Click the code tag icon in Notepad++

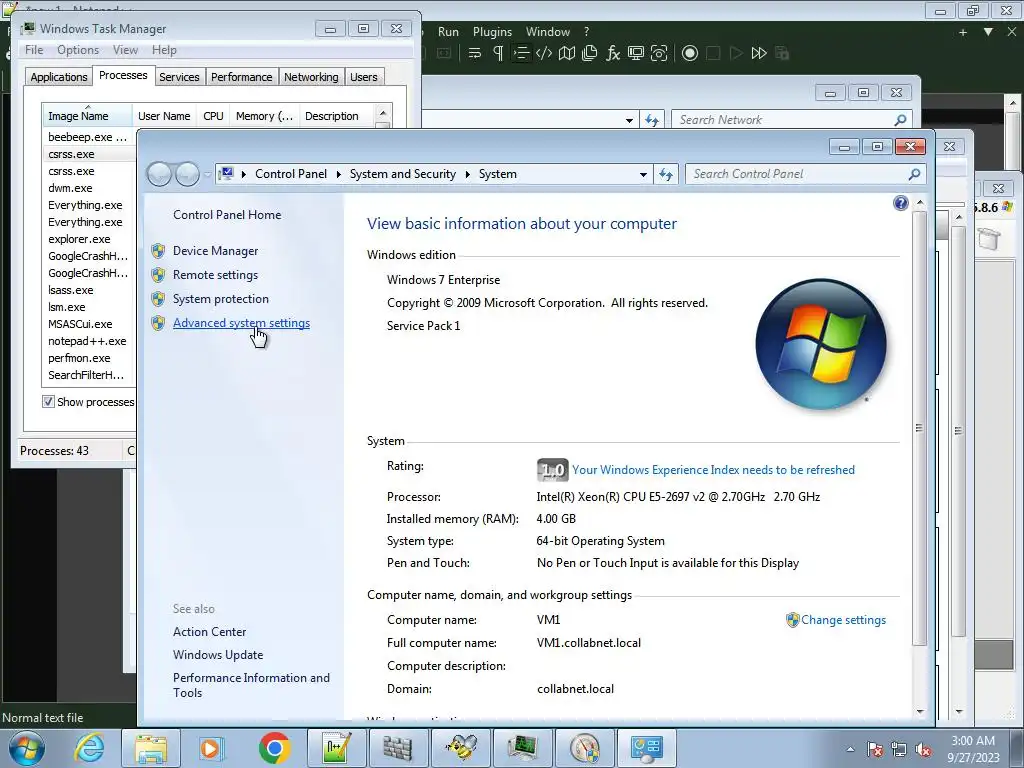point(543,53)
